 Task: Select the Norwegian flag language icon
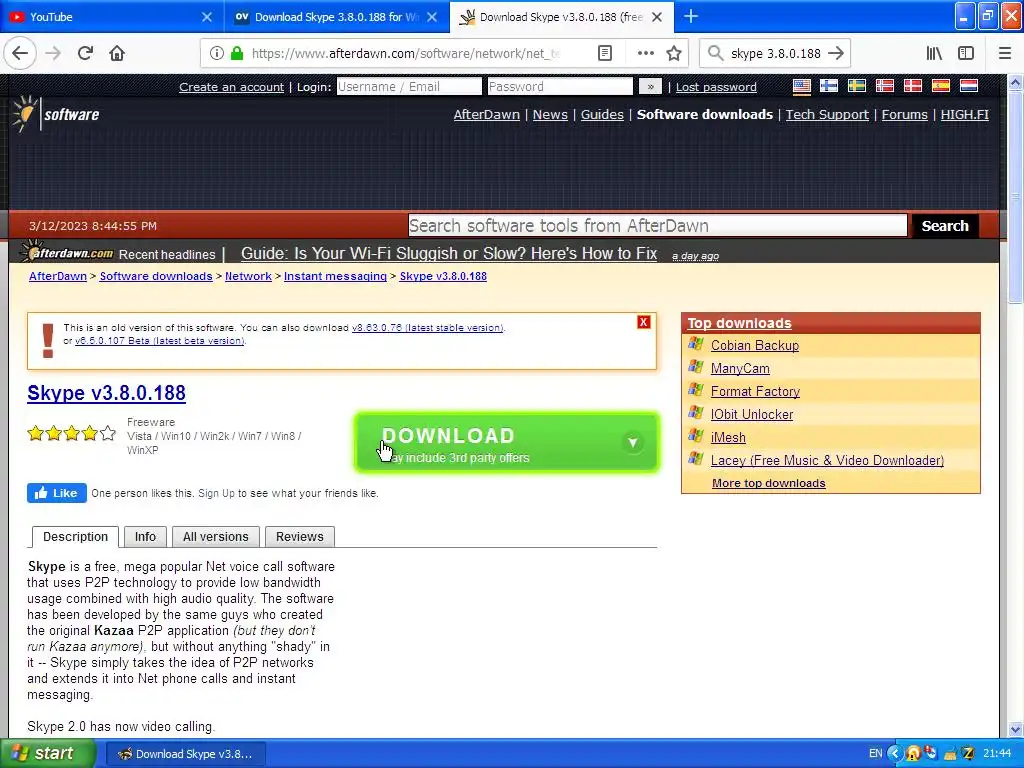(x=885, y=86)
